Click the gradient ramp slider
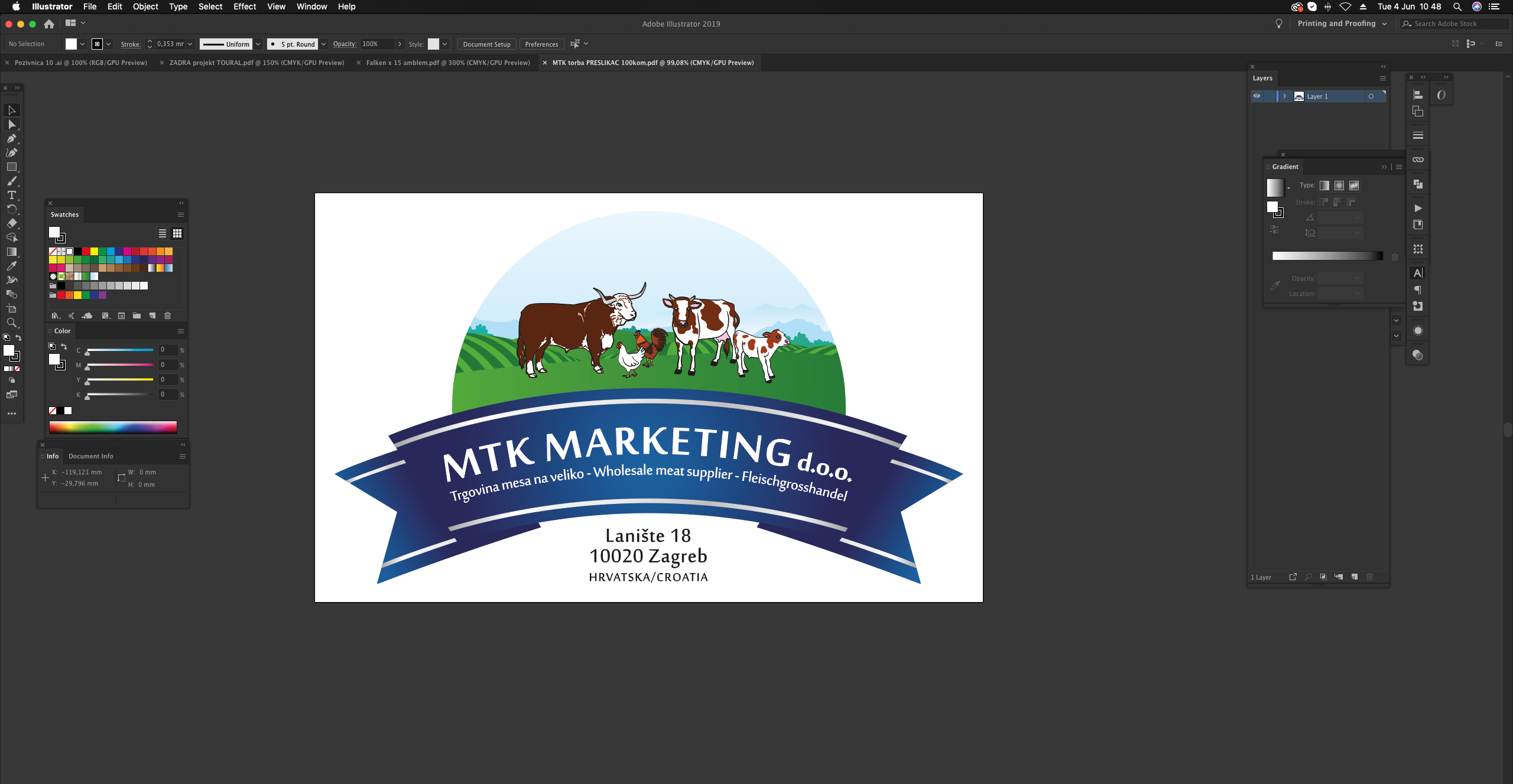This screenshot has width=1513, height=784. click(1327, 256)
